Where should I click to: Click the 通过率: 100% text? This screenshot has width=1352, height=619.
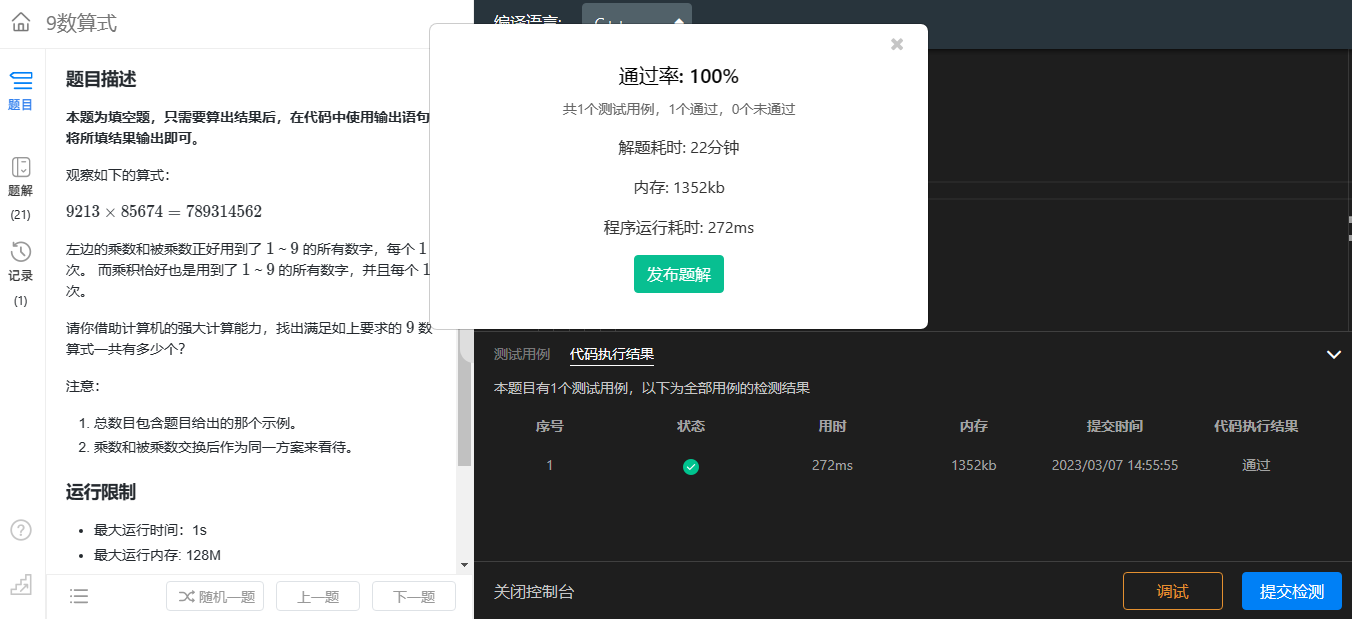coord(679,76)
